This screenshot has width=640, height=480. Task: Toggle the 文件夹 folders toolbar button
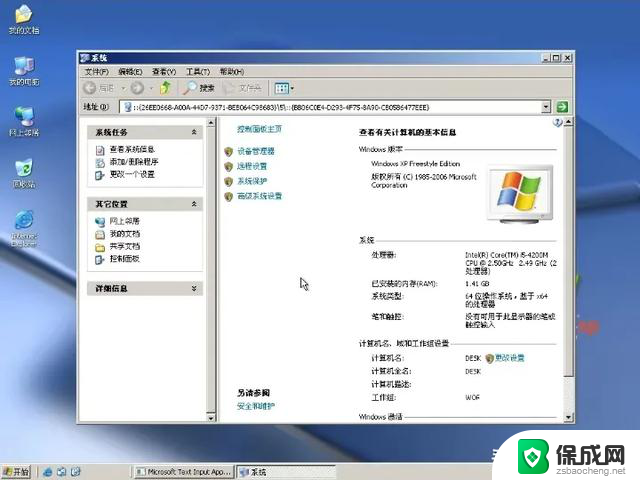(242, 88)
